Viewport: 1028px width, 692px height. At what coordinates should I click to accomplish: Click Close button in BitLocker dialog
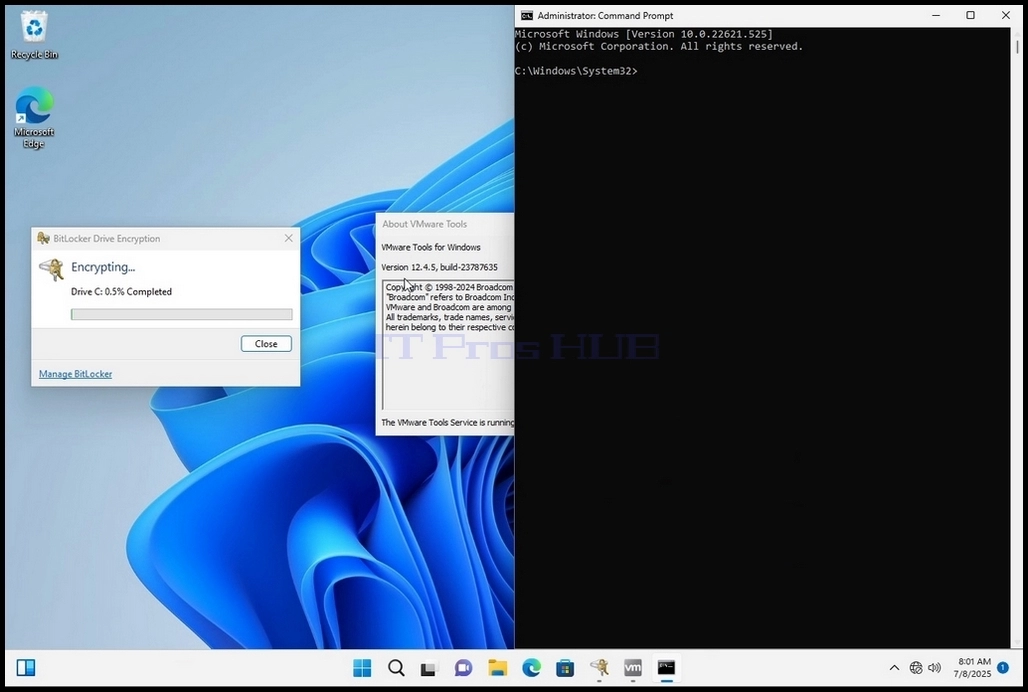[266, 343]
